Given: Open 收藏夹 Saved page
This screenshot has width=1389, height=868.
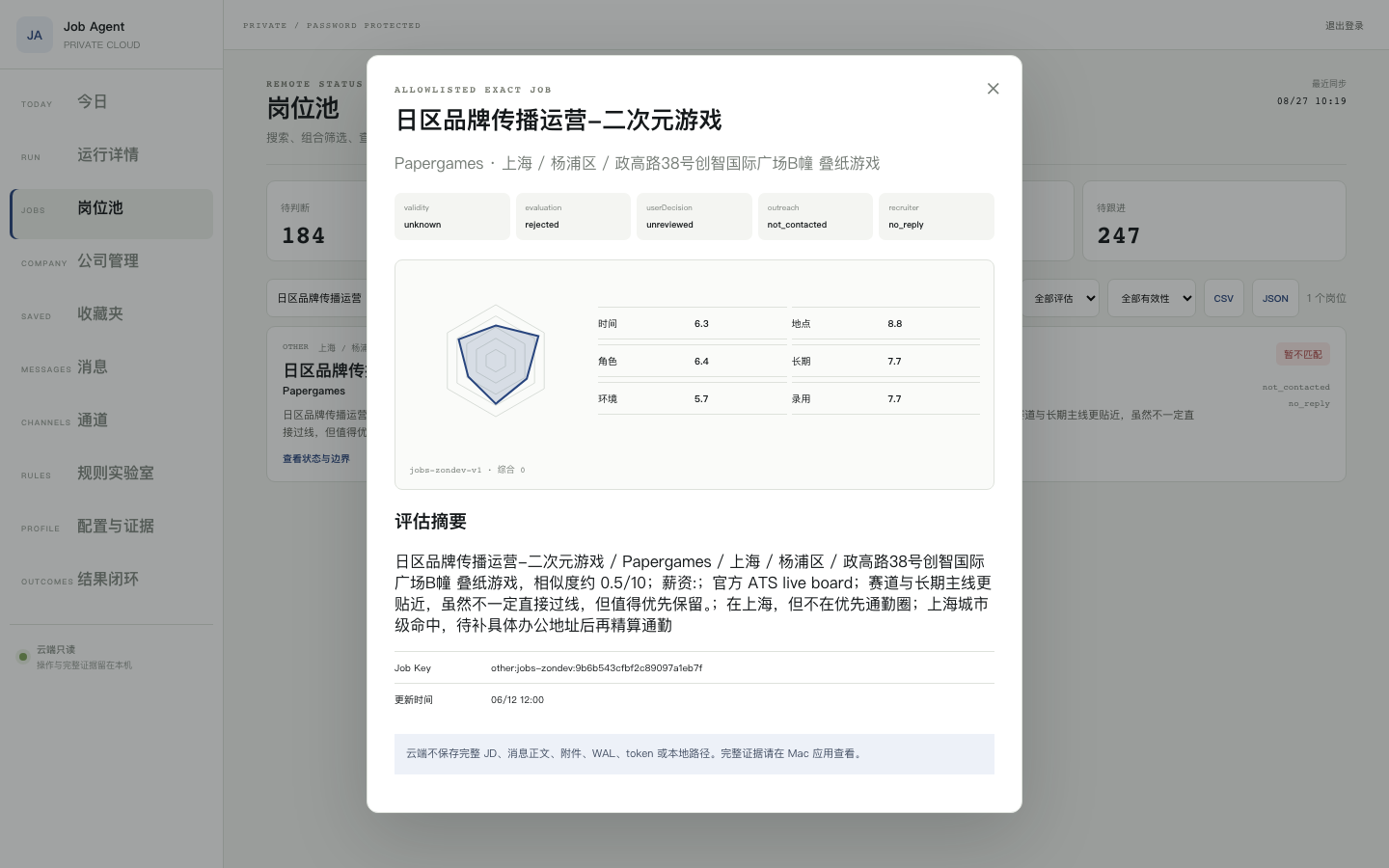Looking at the screenshot, I should [111, 314].
